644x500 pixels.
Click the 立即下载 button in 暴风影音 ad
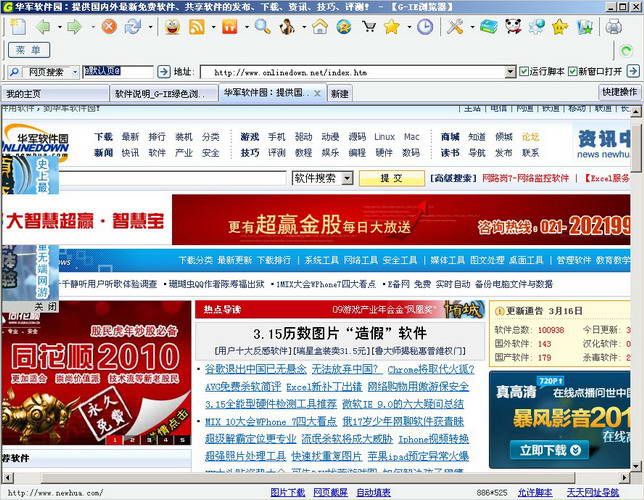point(550,451)
